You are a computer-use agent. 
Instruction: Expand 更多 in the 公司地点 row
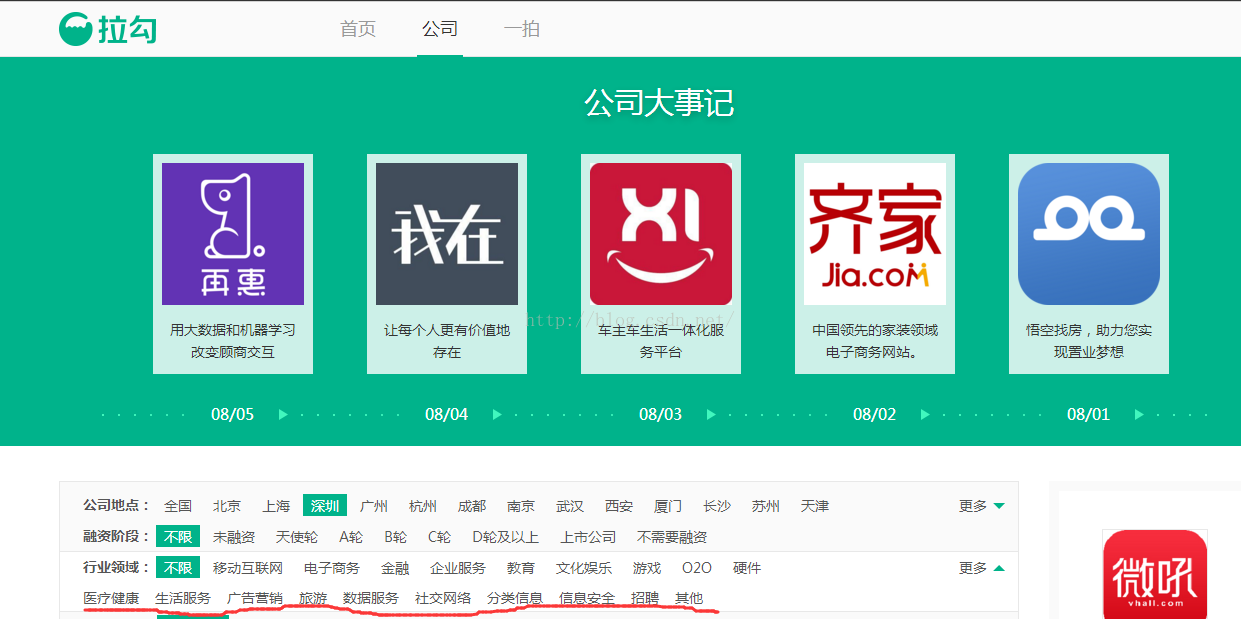[982, 506]
